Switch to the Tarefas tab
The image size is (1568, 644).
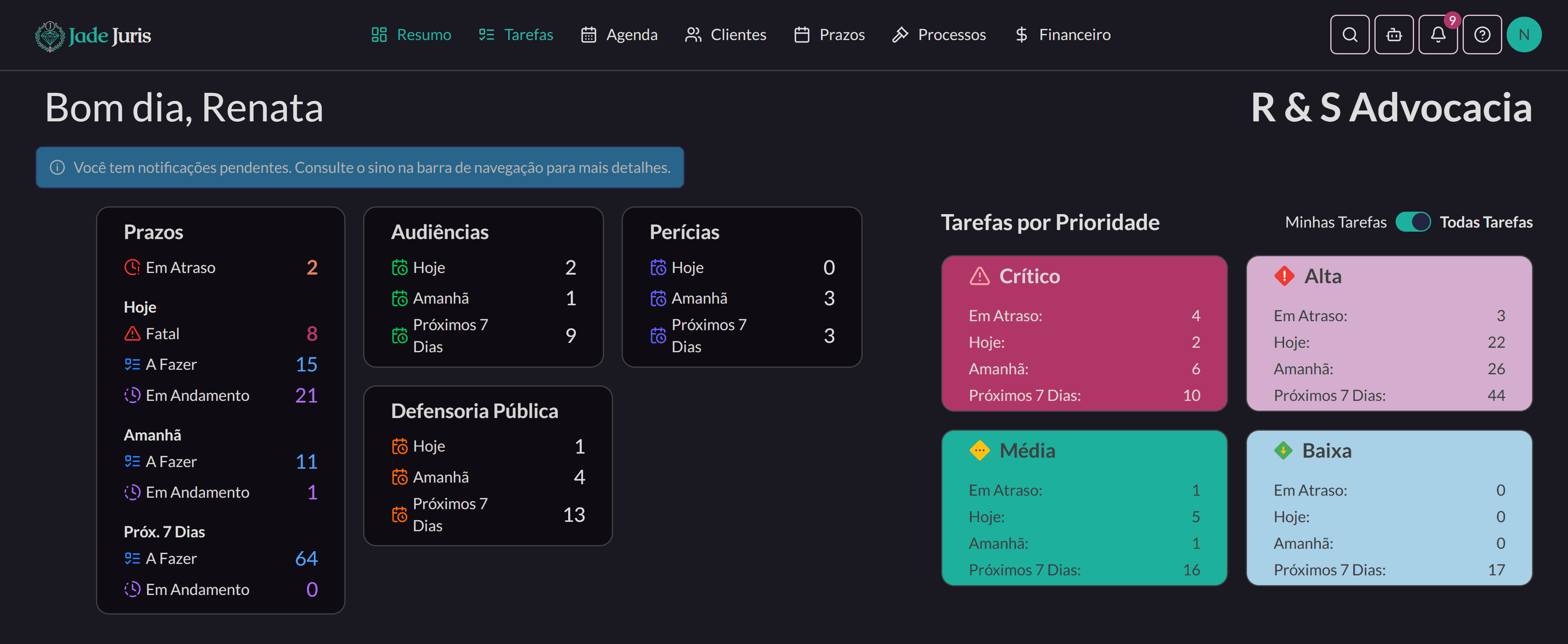[515, 35]
